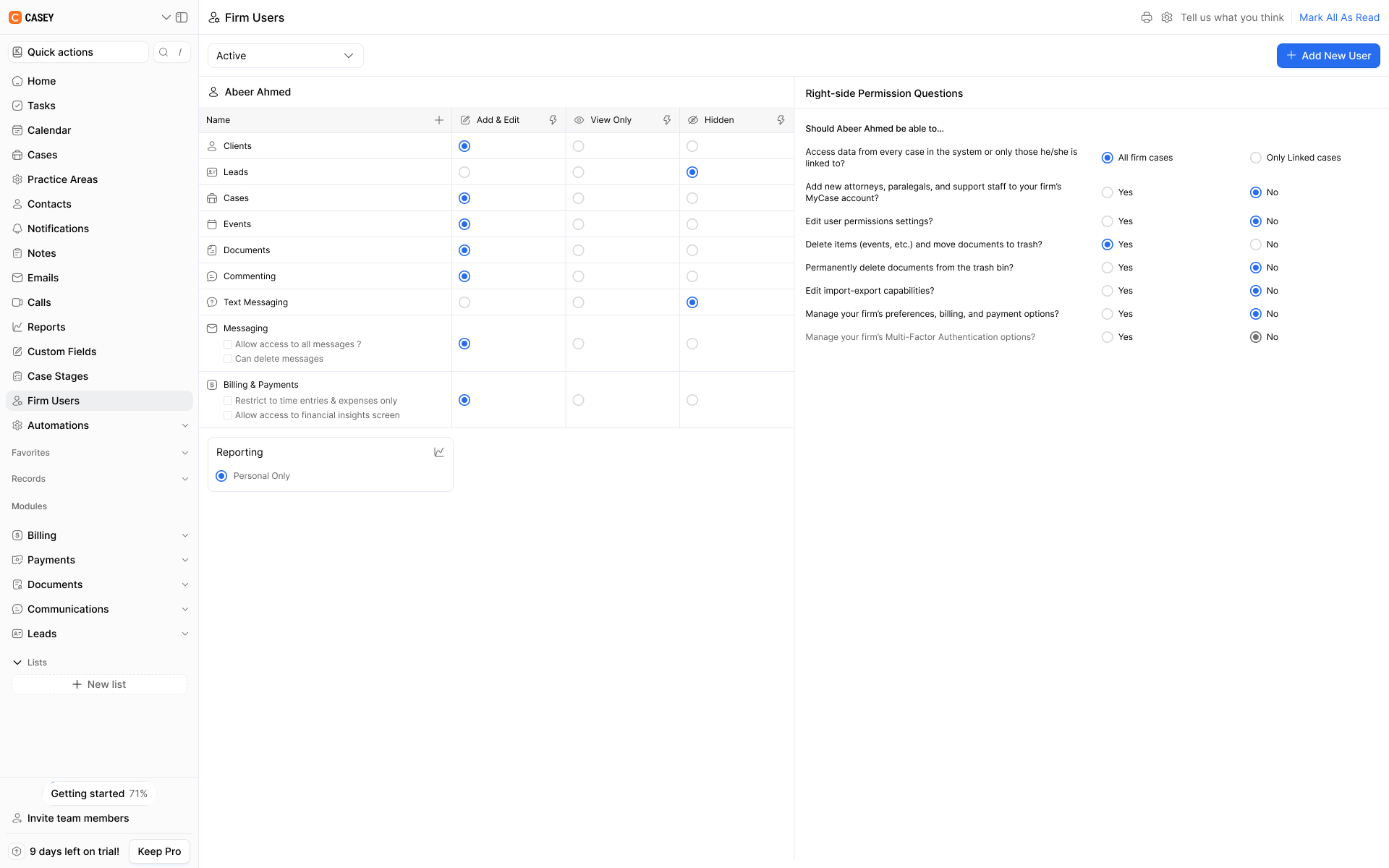
Task: Click the Practice Areas gear icon
Action: click(17, 179)
